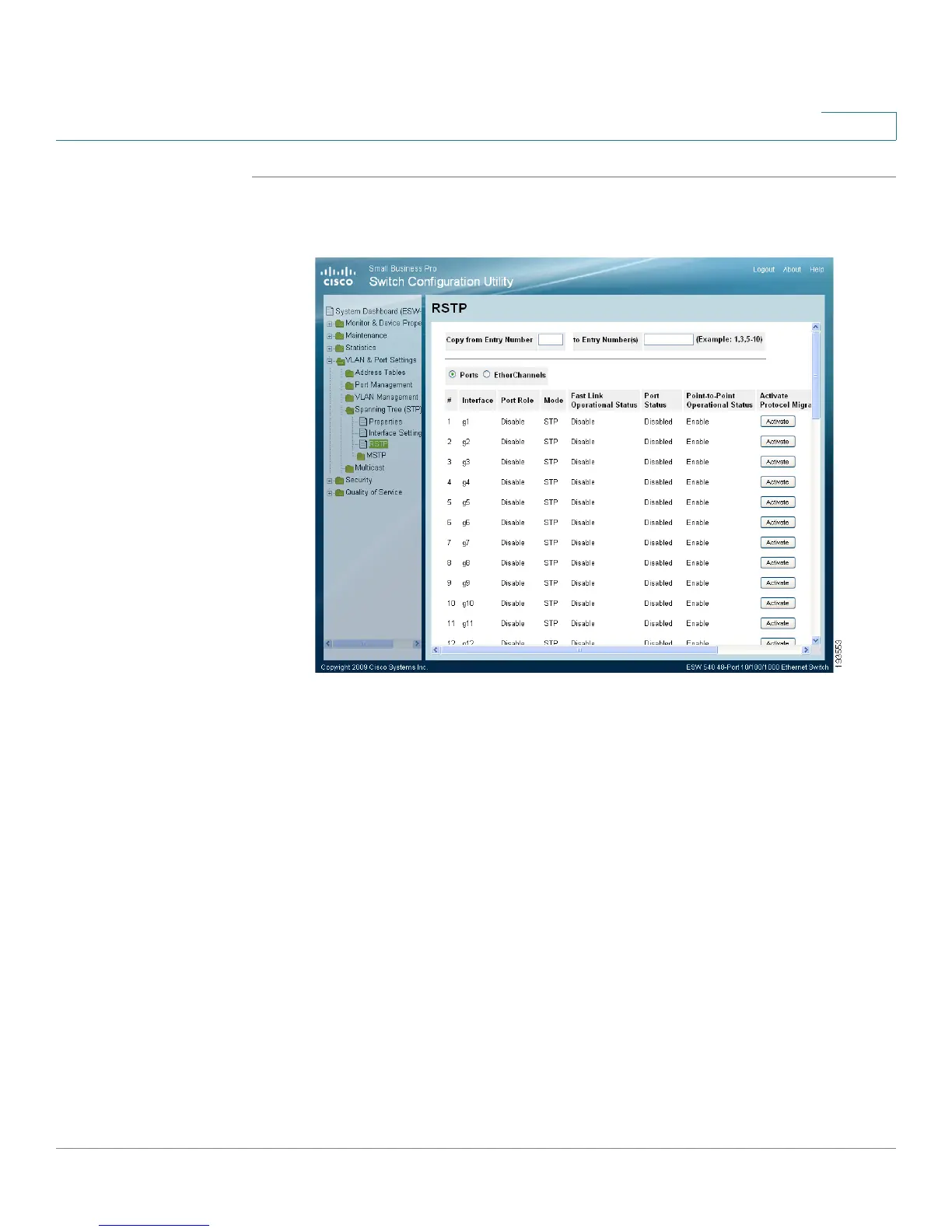Viewport: 952px width, 1232px height.
Task: Open the MSTP menu entry
Action: point(376,456)
